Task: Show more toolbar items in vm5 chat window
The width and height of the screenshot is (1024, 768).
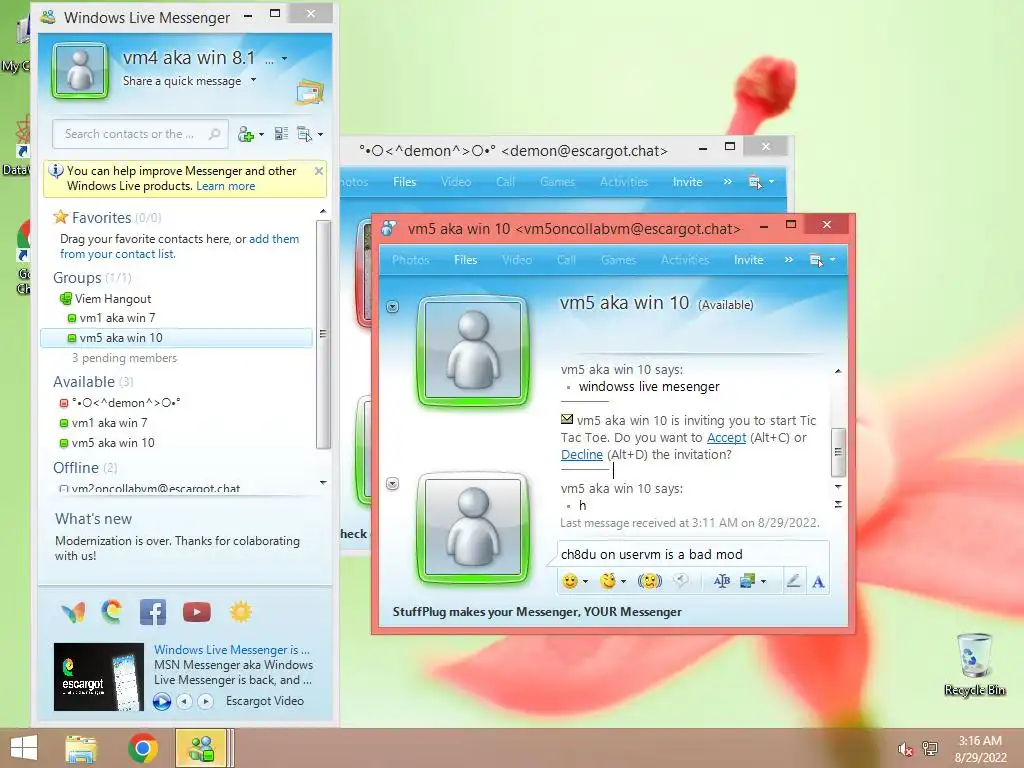Action: click(x=789, y=260)
